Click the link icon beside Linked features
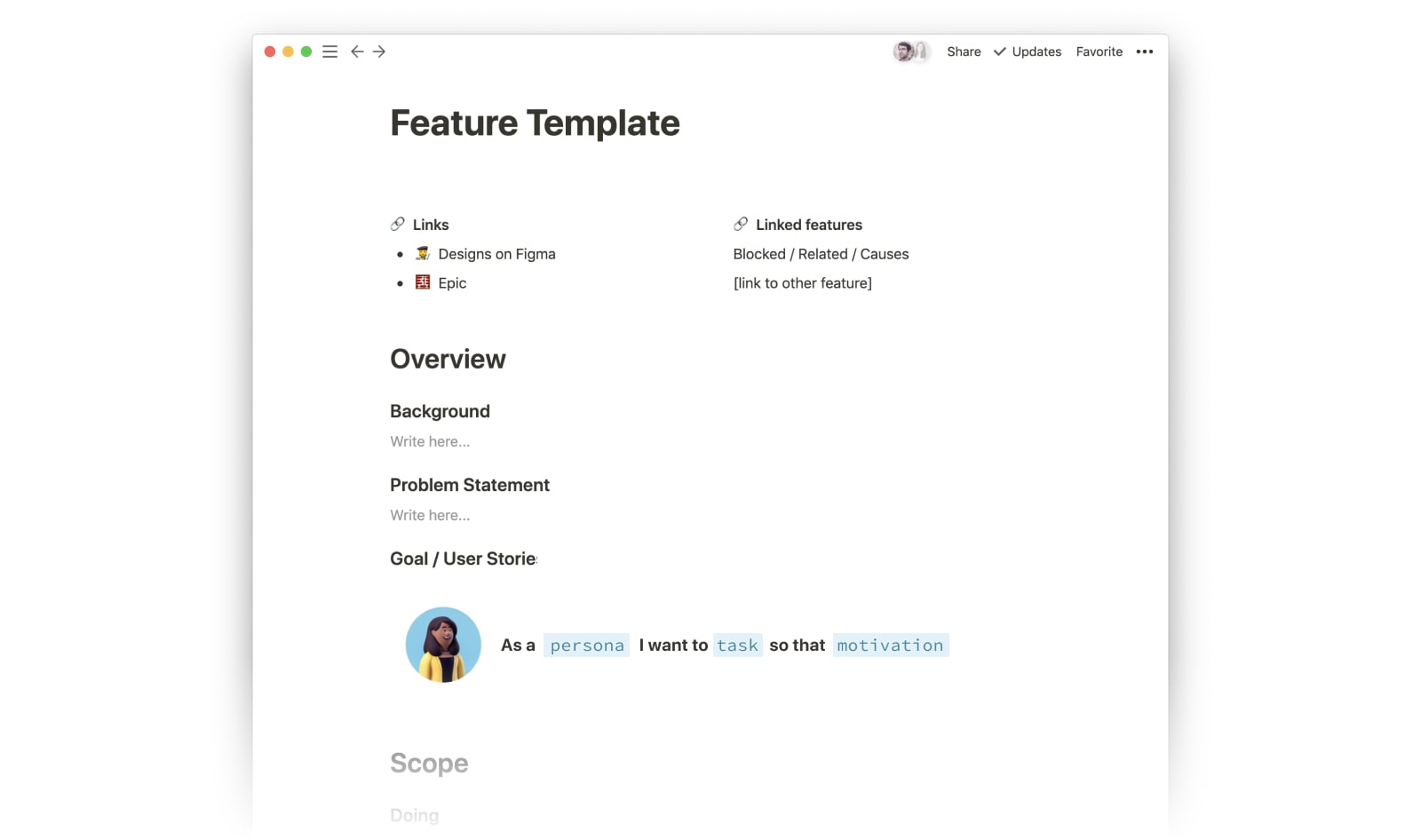The height and width of the screenshot is (840, 1421). pyautogui.click(x=741, y=224)
